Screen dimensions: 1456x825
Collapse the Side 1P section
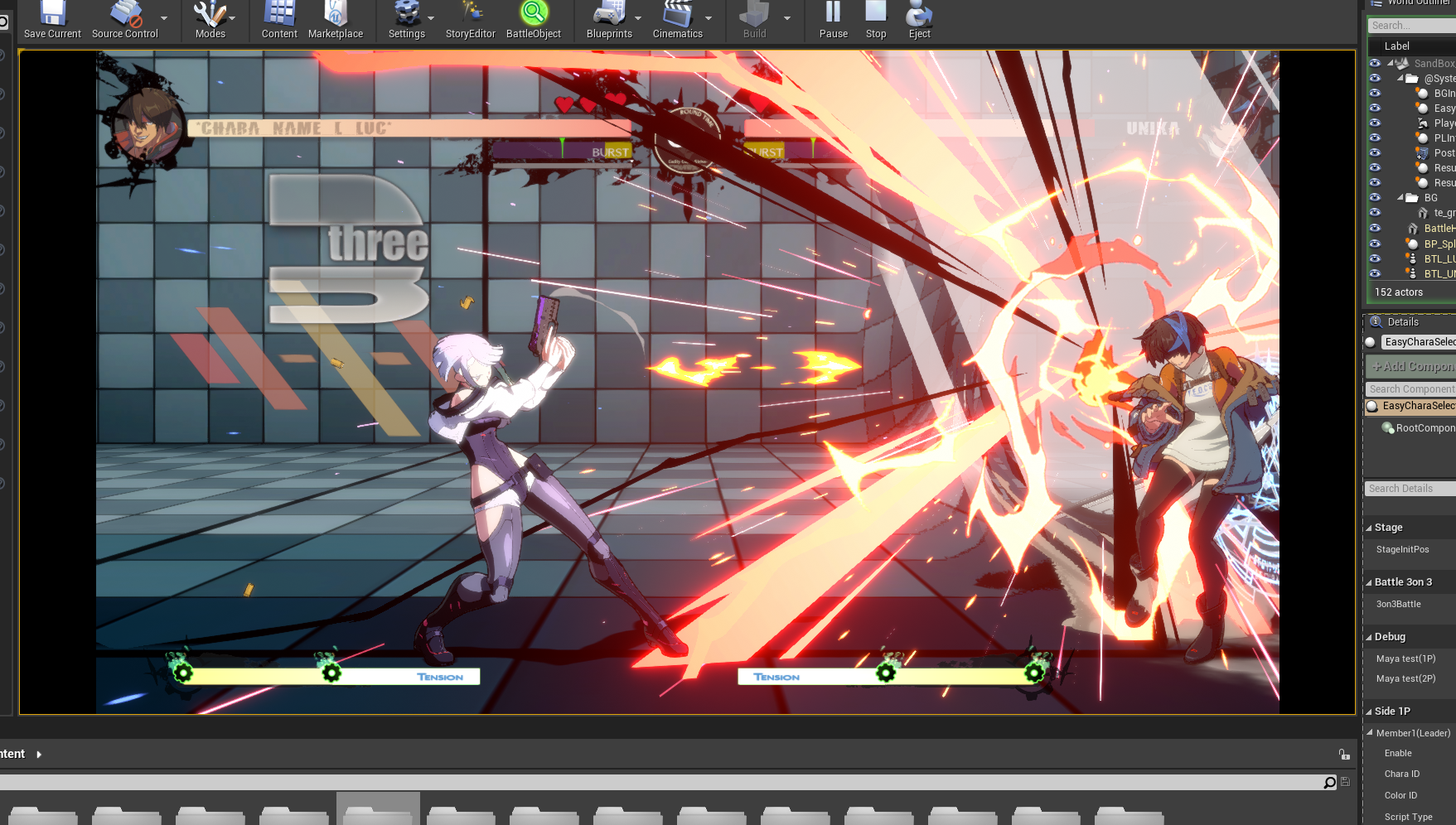click(x=1369, y=712)
